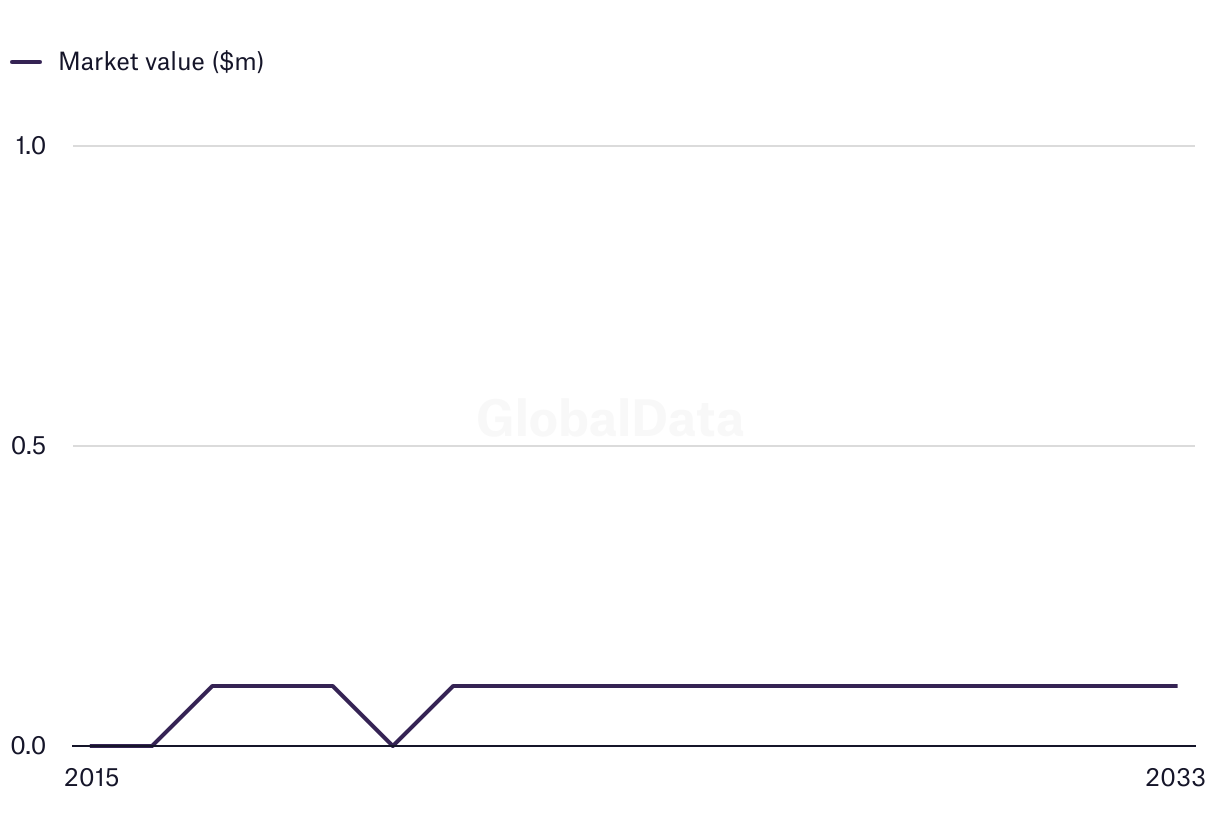Click the 1.0 horizontal gridline

634,146
